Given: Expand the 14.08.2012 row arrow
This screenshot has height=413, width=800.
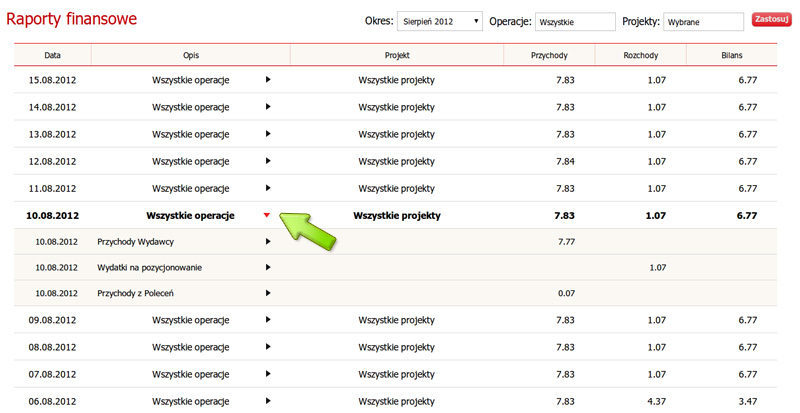Looking at the screenshot, I should coord(268,106).
